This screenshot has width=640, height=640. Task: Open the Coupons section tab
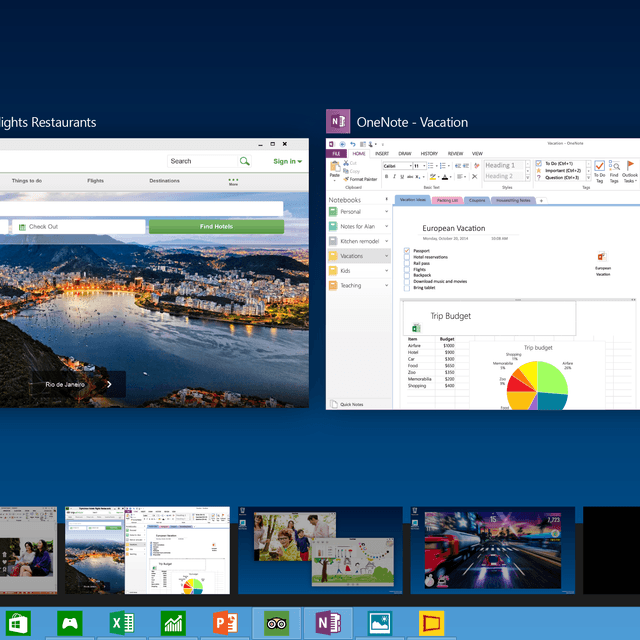(x=477, y=200)
